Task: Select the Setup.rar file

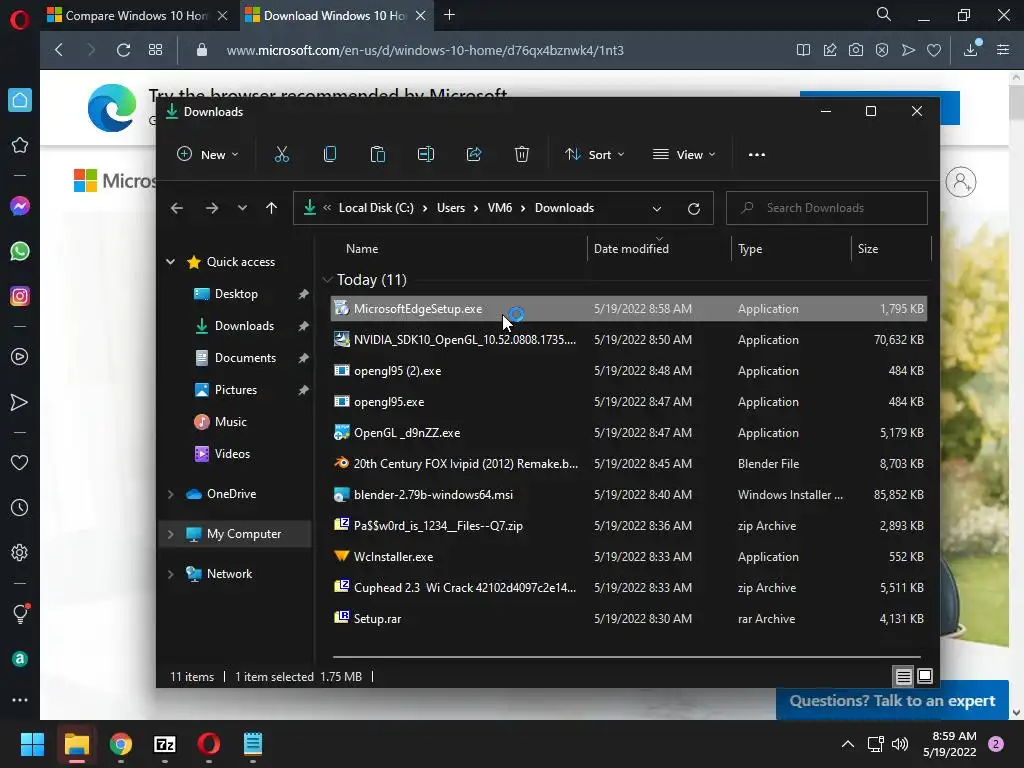Action: pyautogui.click(x=628, y=618)
